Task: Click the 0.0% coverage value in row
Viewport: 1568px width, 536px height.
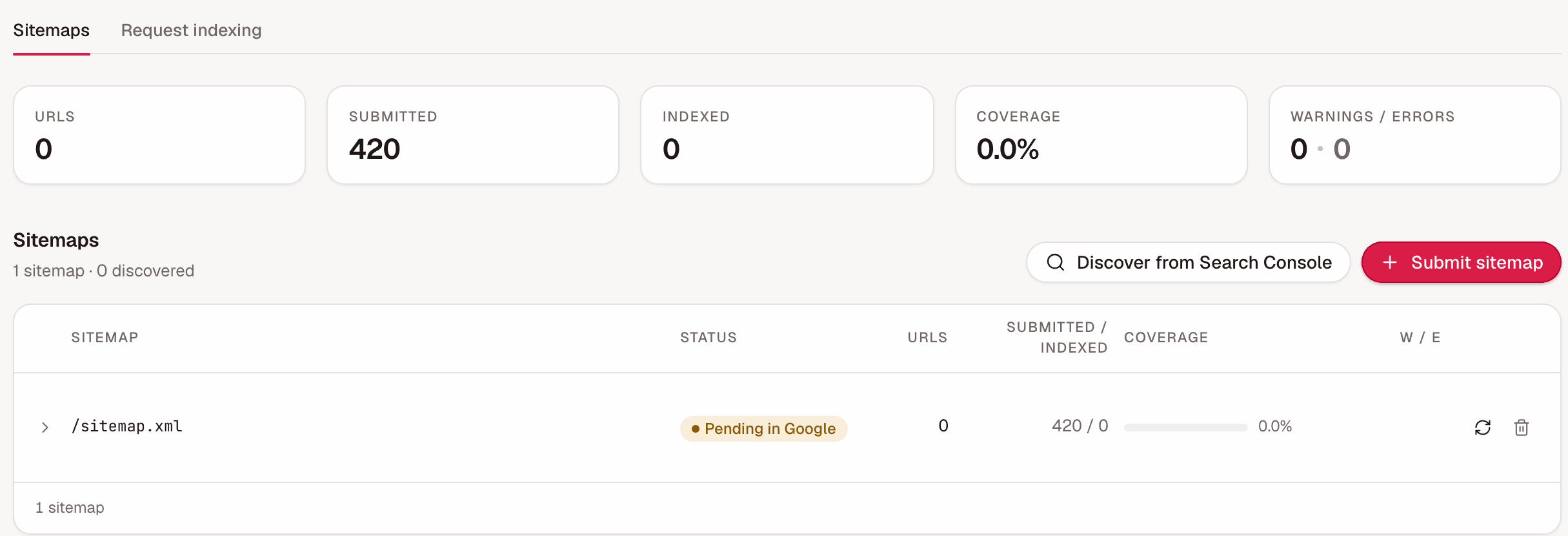Action: point(1275,426)
